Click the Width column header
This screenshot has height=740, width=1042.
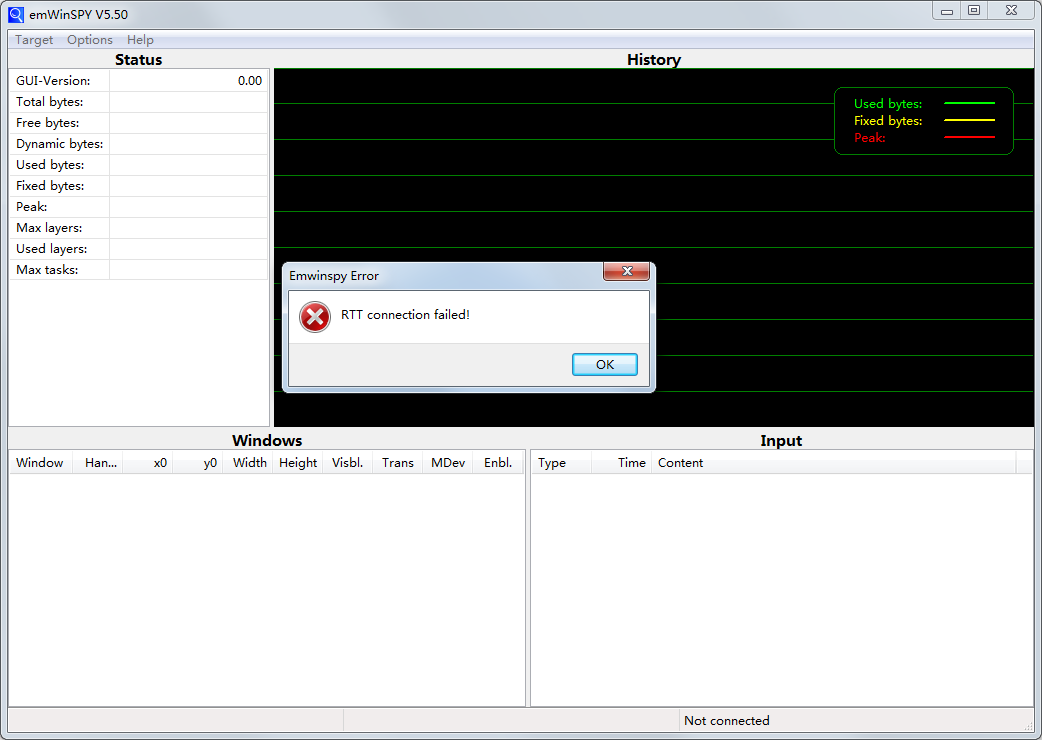tap(249, 463)
